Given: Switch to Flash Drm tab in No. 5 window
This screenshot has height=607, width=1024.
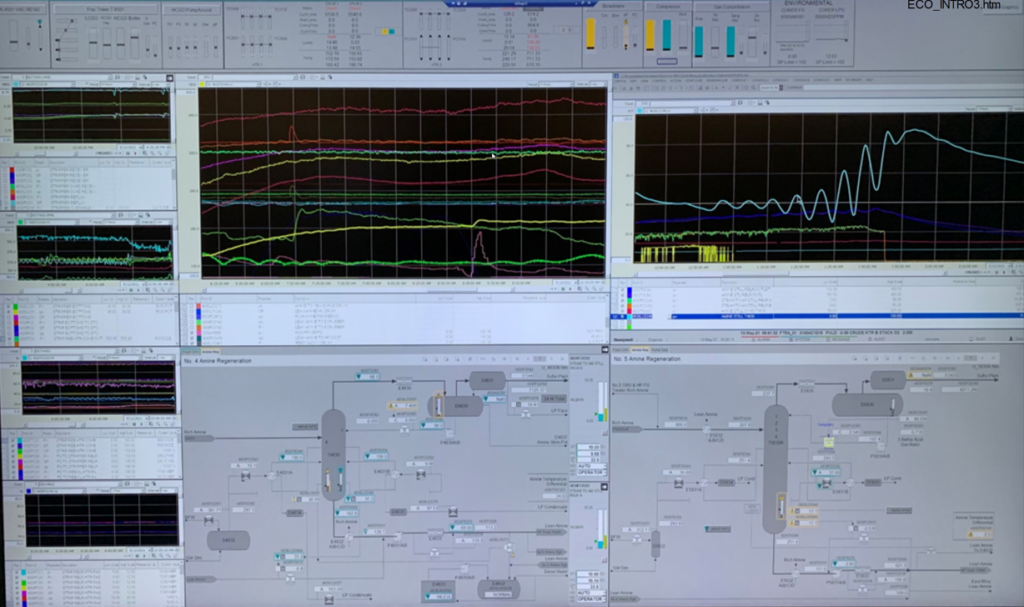Looking at the screenshot, I should pyautogui.click(x=620, y=350).
